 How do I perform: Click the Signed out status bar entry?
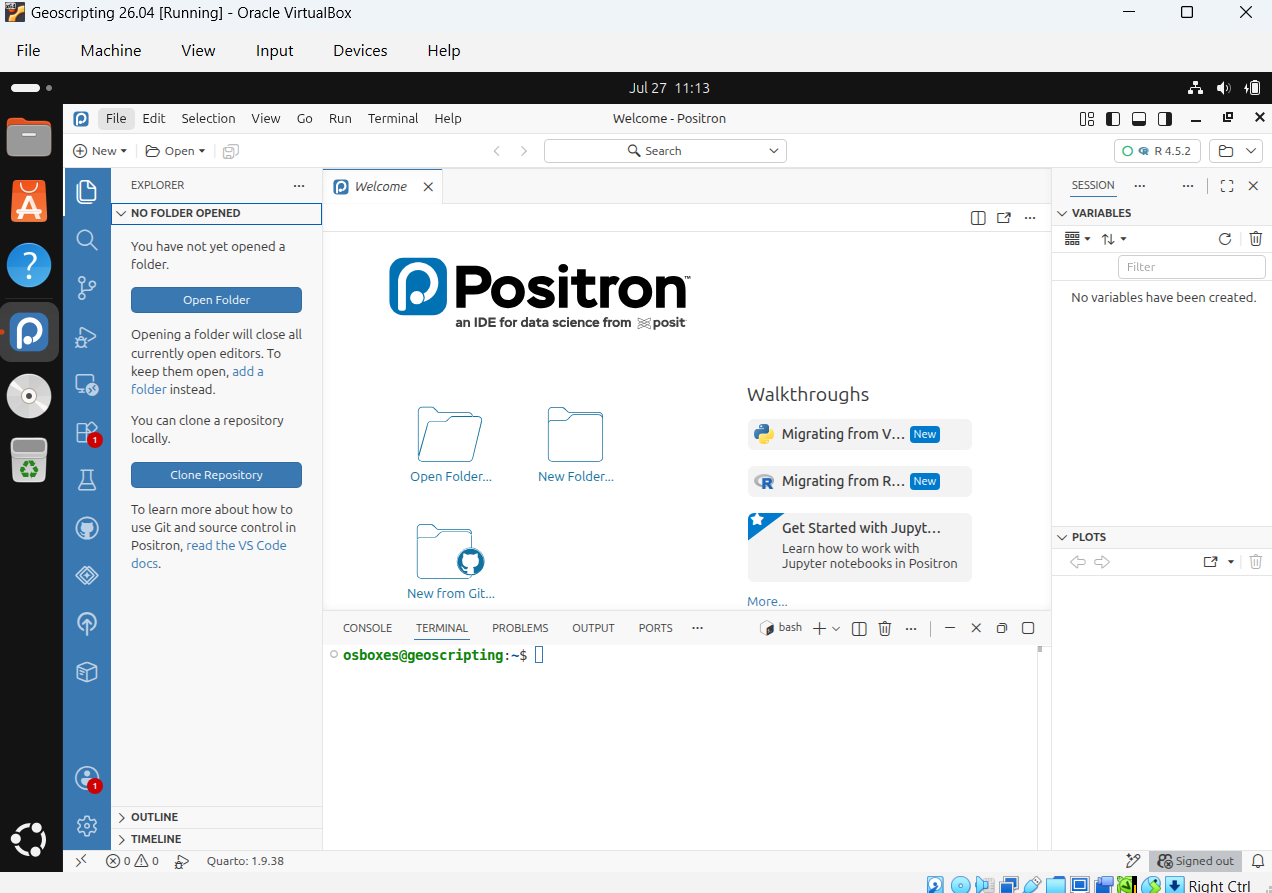click(x=1196, y=861)
